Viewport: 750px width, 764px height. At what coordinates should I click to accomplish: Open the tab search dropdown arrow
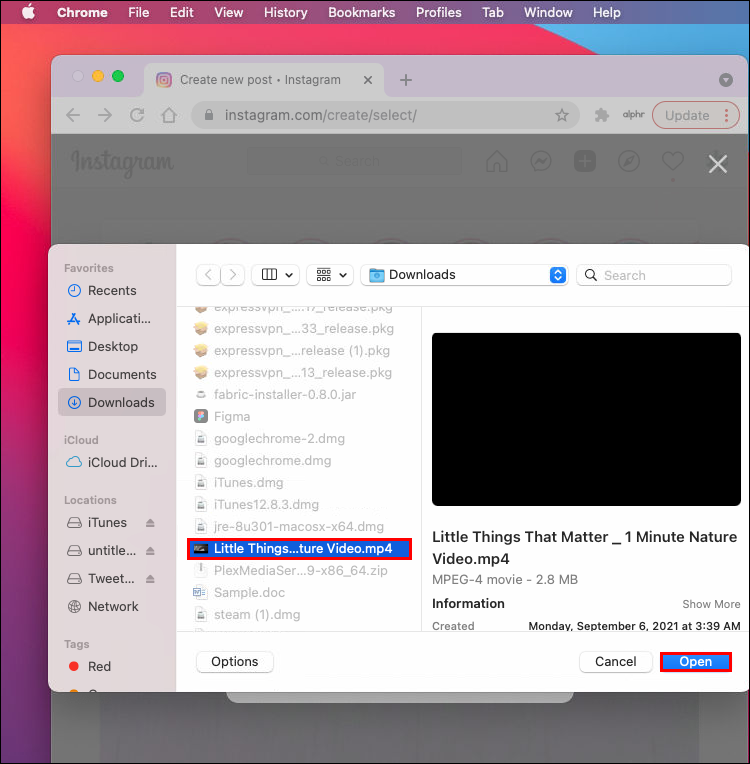(726, 80)
